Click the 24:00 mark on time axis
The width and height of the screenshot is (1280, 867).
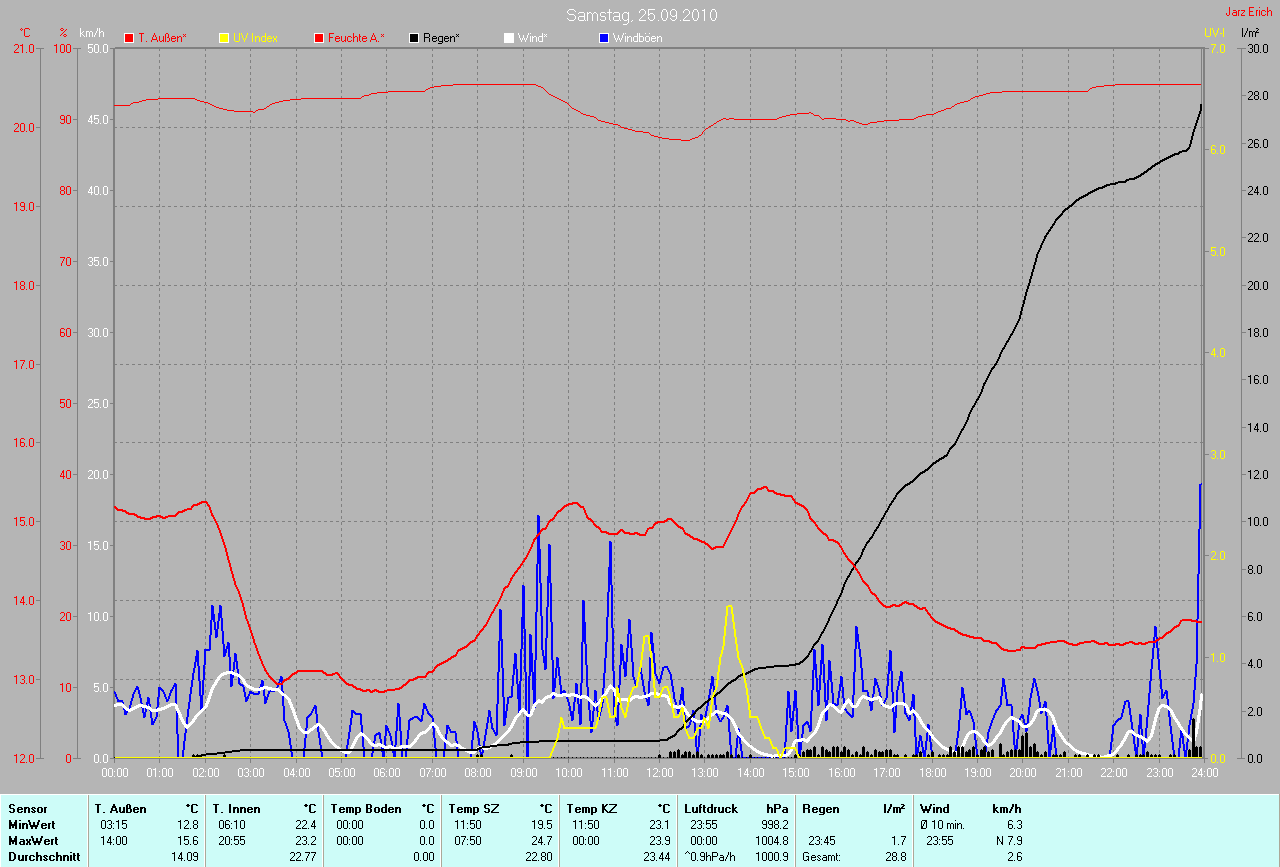click(x=1204, y=772)
